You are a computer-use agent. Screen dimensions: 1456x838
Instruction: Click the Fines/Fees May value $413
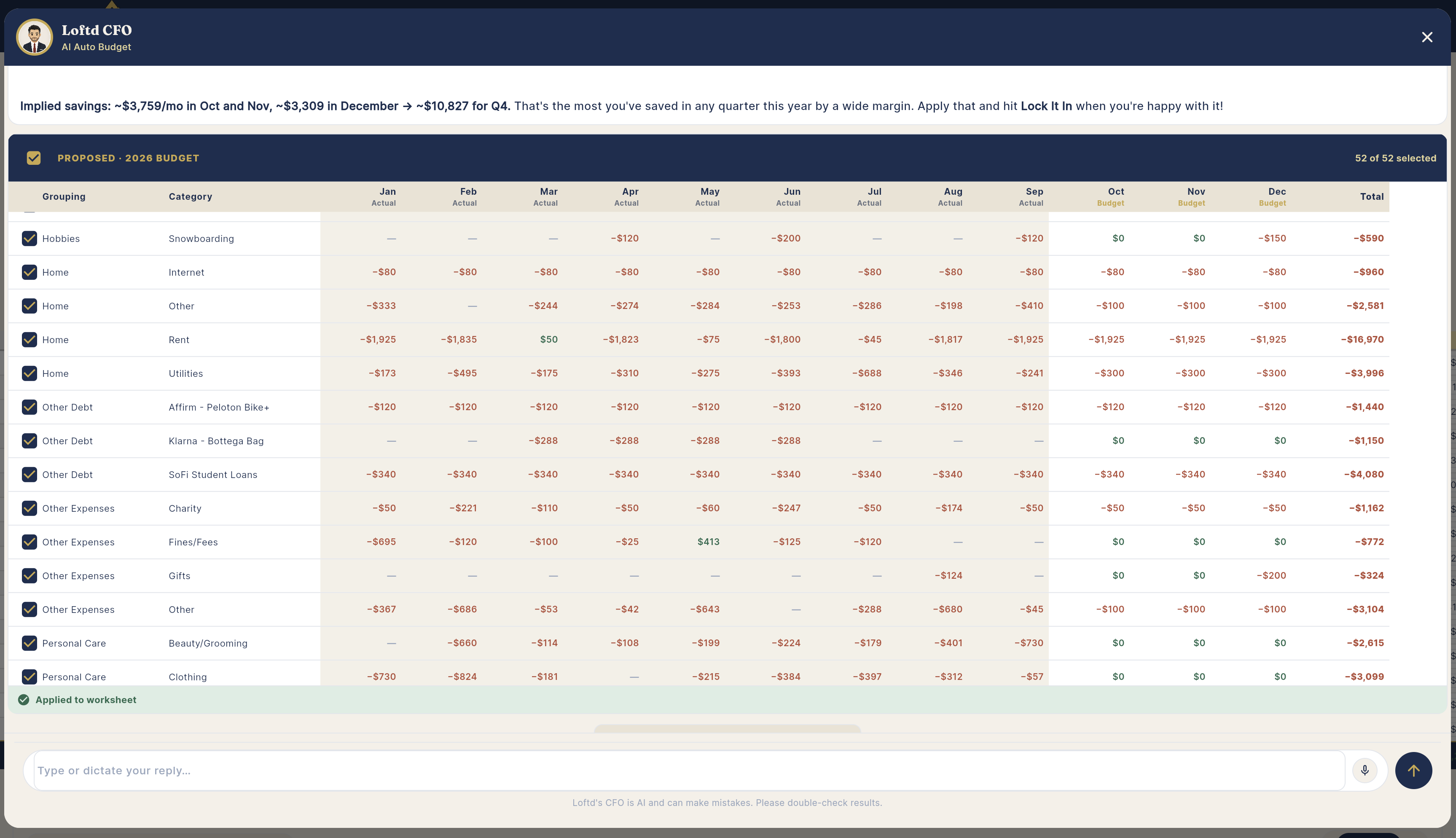[709, 542]
